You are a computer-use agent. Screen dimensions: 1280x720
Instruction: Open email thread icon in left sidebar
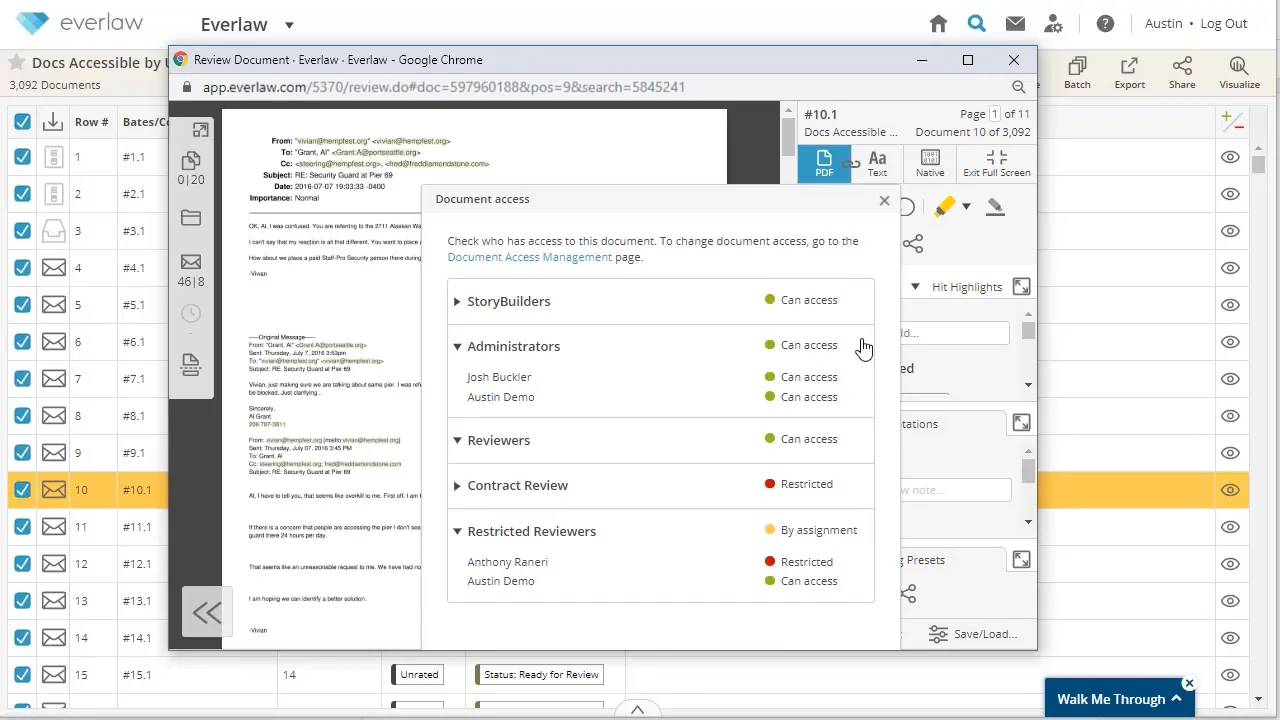[190, 262]
